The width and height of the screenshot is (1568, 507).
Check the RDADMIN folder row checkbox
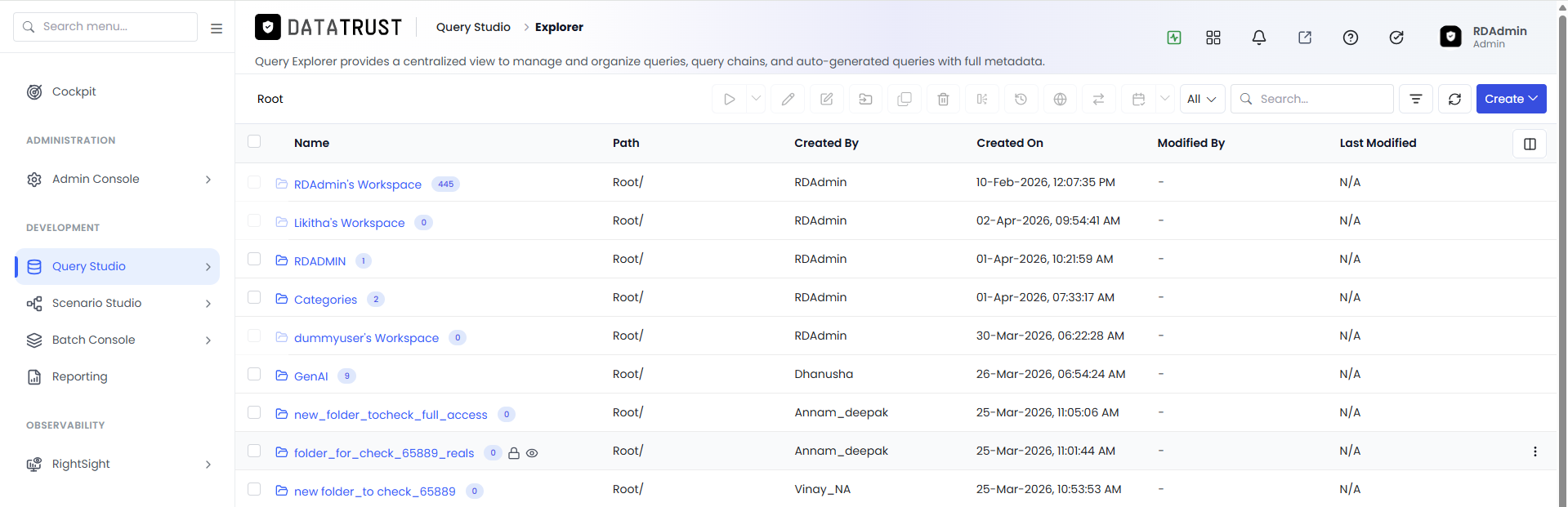(254, 259)
